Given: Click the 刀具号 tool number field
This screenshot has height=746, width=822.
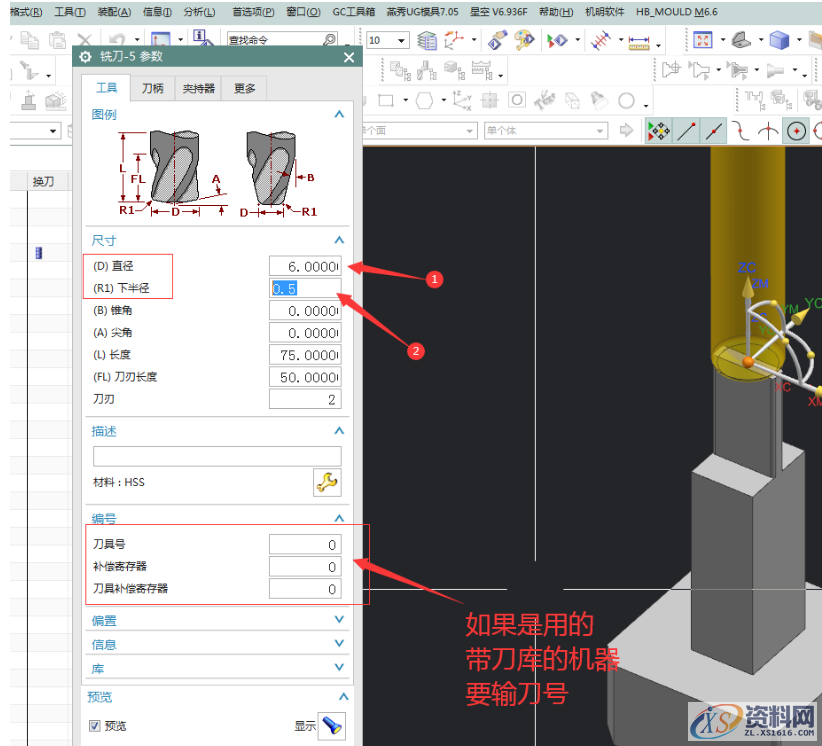Looking at the screenshot, I should pyautogui.click(x=305, y=545).
